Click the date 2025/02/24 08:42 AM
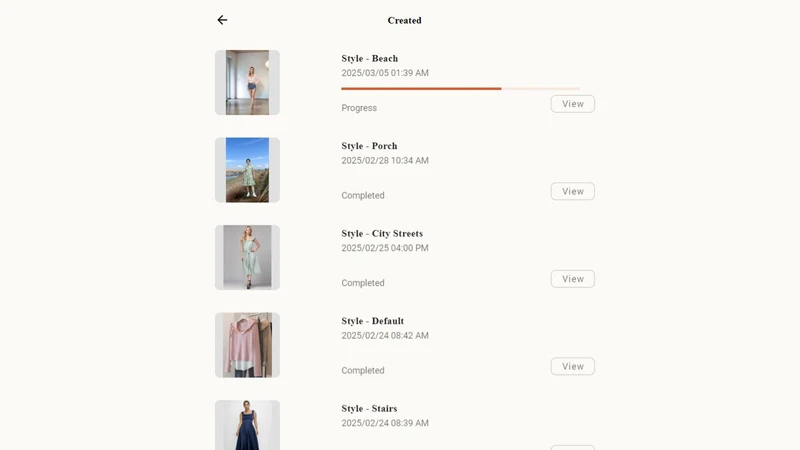 click(x=385, y=336)
